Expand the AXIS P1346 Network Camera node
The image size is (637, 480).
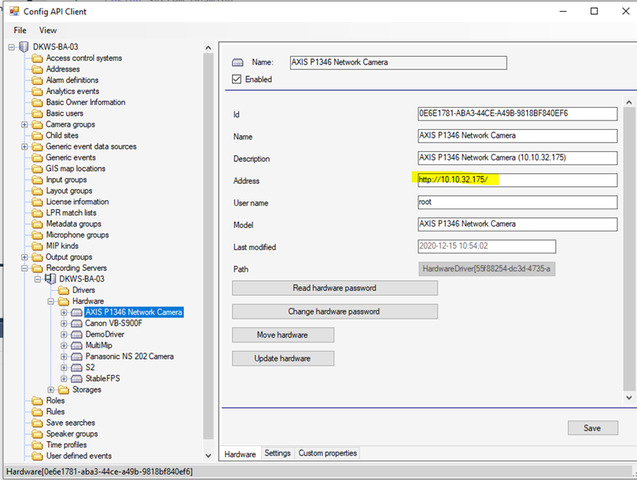(x=64, y=312)
